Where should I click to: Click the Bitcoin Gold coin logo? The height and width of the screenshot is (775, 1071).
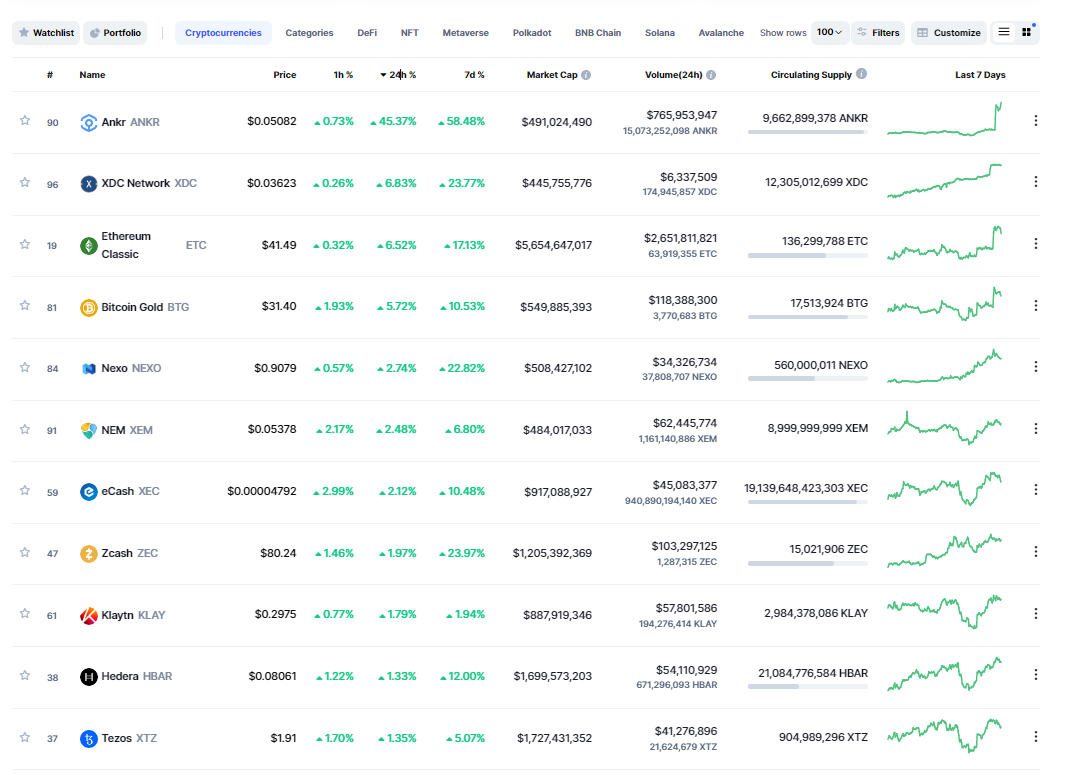89,308
